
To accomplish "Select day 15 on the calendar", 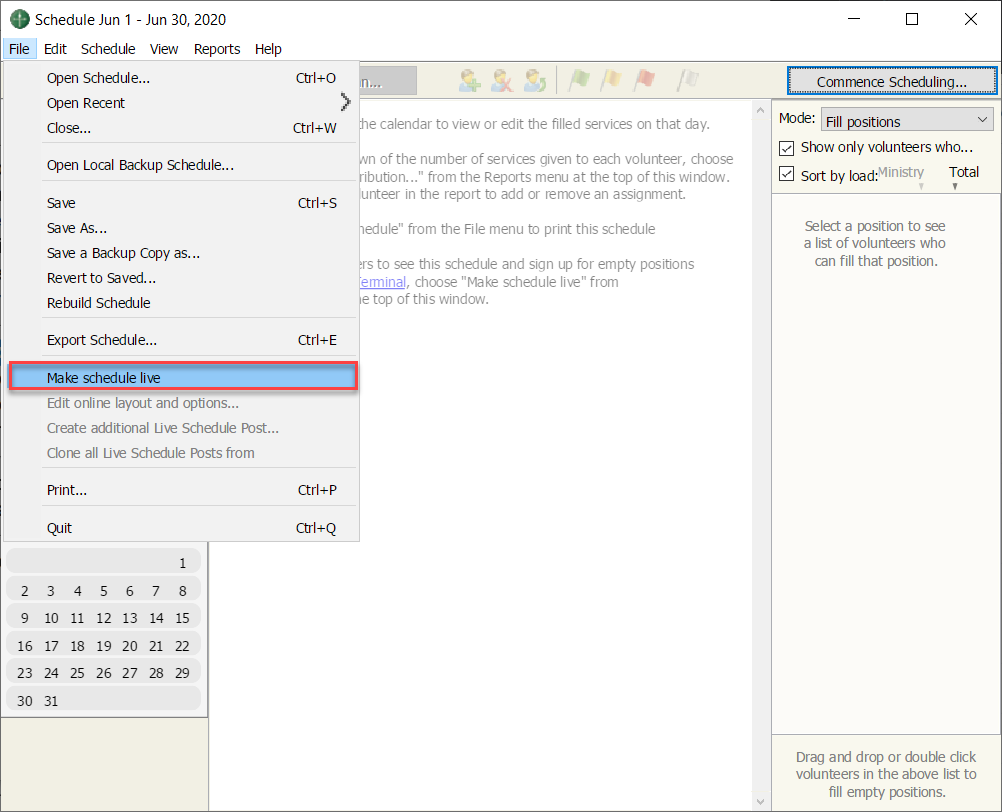I will [183, 617].
